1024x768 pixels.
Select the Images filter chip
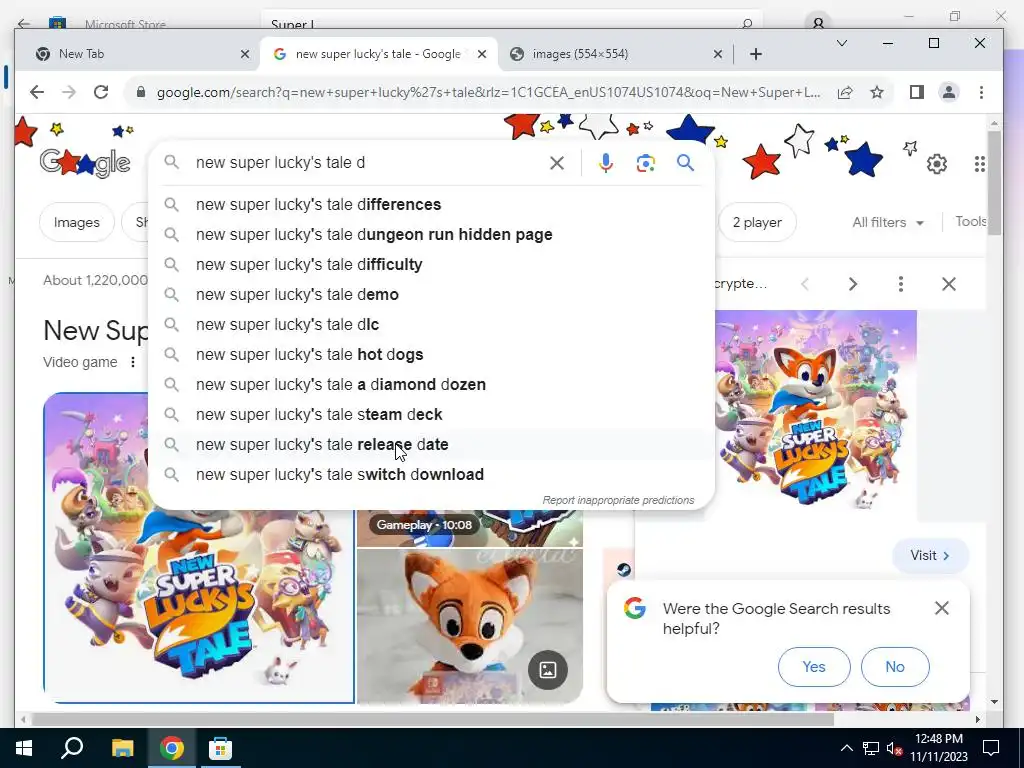tap(76, 222)
